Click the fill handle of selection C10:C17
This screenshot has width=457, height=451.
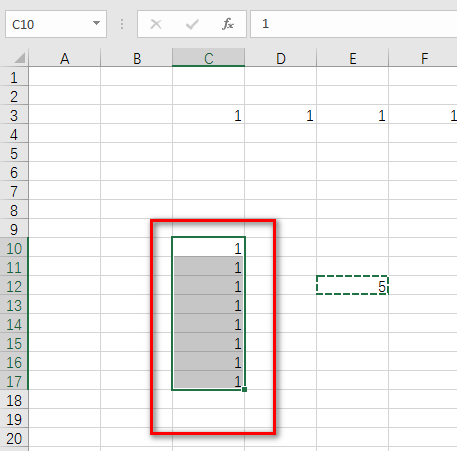(245, 389)
